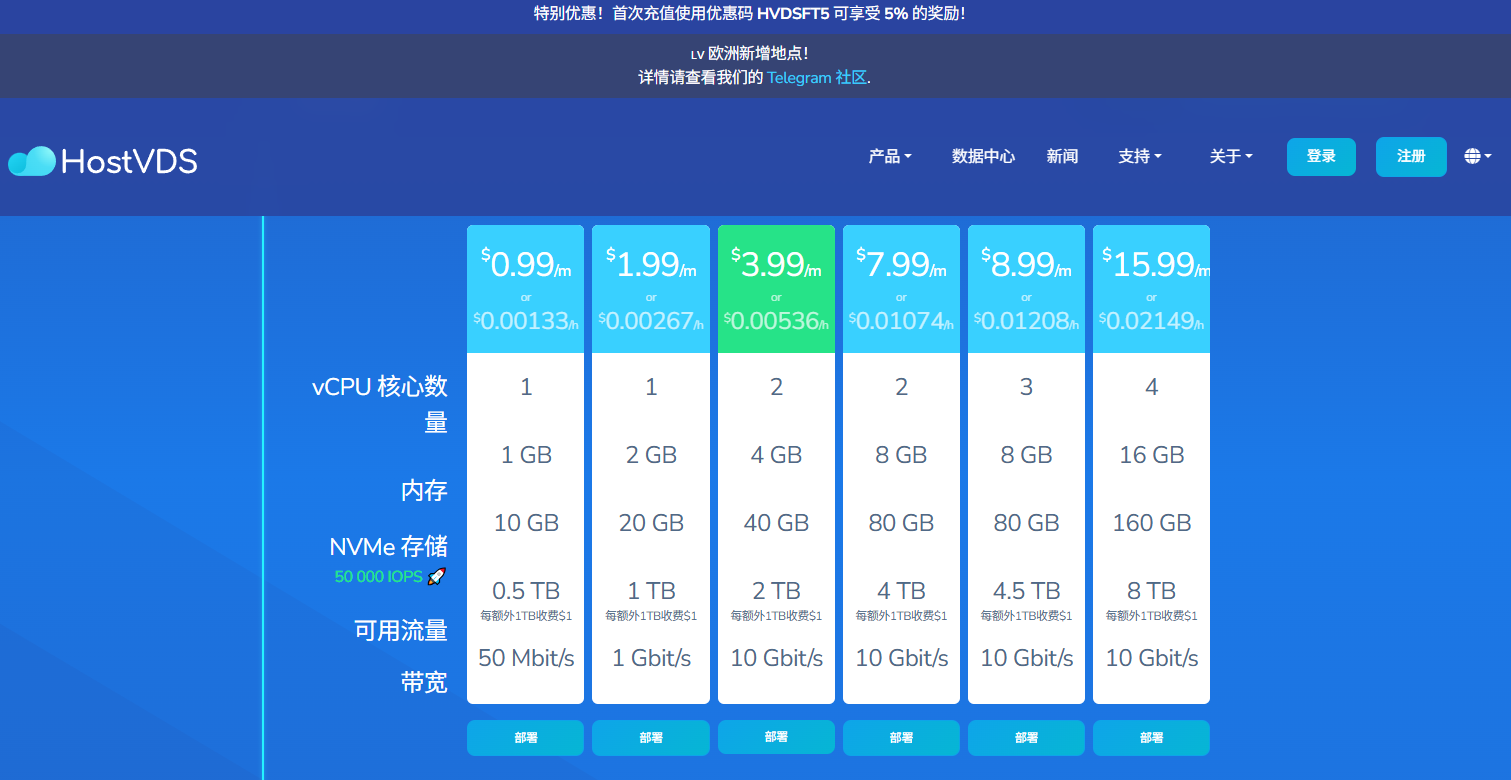The width and height of the screenshot is (1511, 780).
Task: Click 部署 under the $3.99/m plan
Action: coord(776,737)
